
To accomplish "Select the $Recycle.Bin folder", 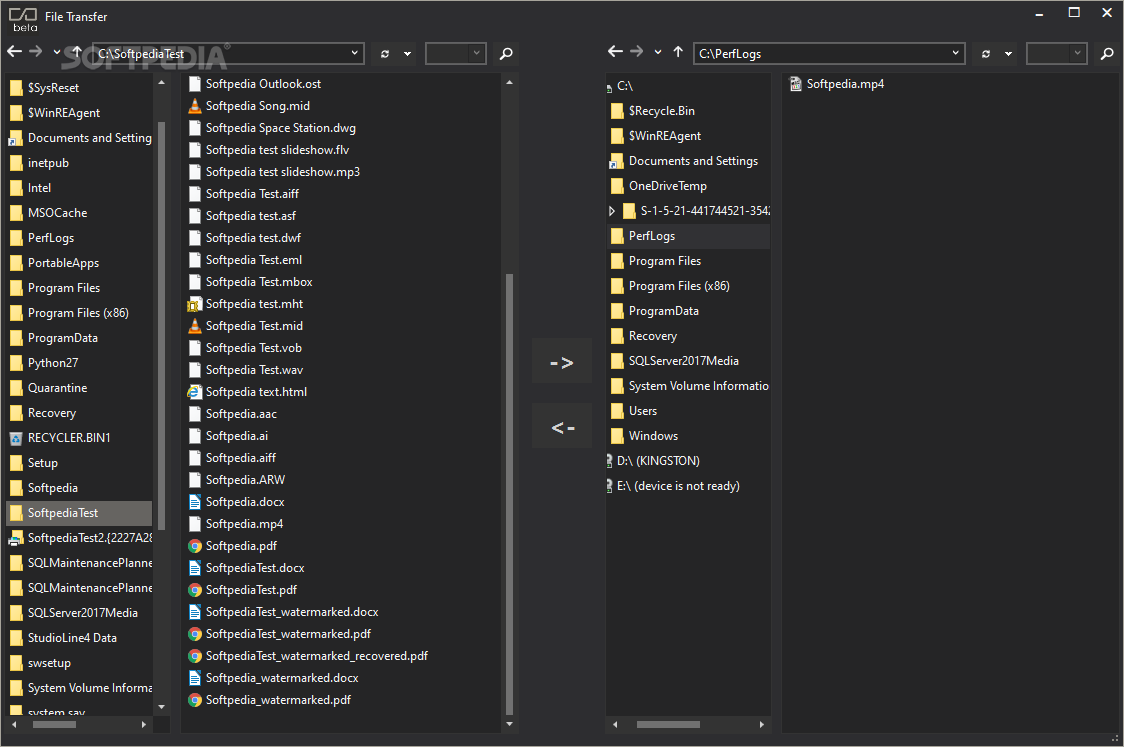I will [x=653, y=111].
